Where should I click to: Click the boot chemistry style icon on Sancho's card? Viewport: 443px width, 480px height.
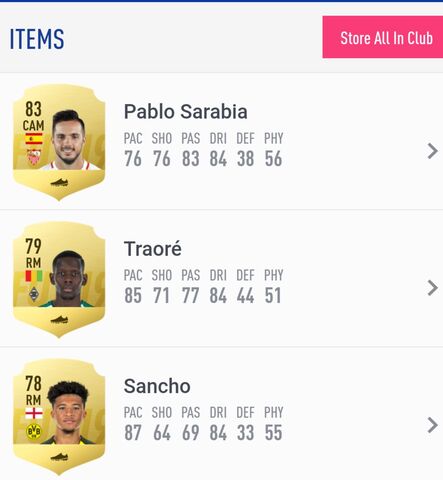pyautogui.click(x=59, y=457)
